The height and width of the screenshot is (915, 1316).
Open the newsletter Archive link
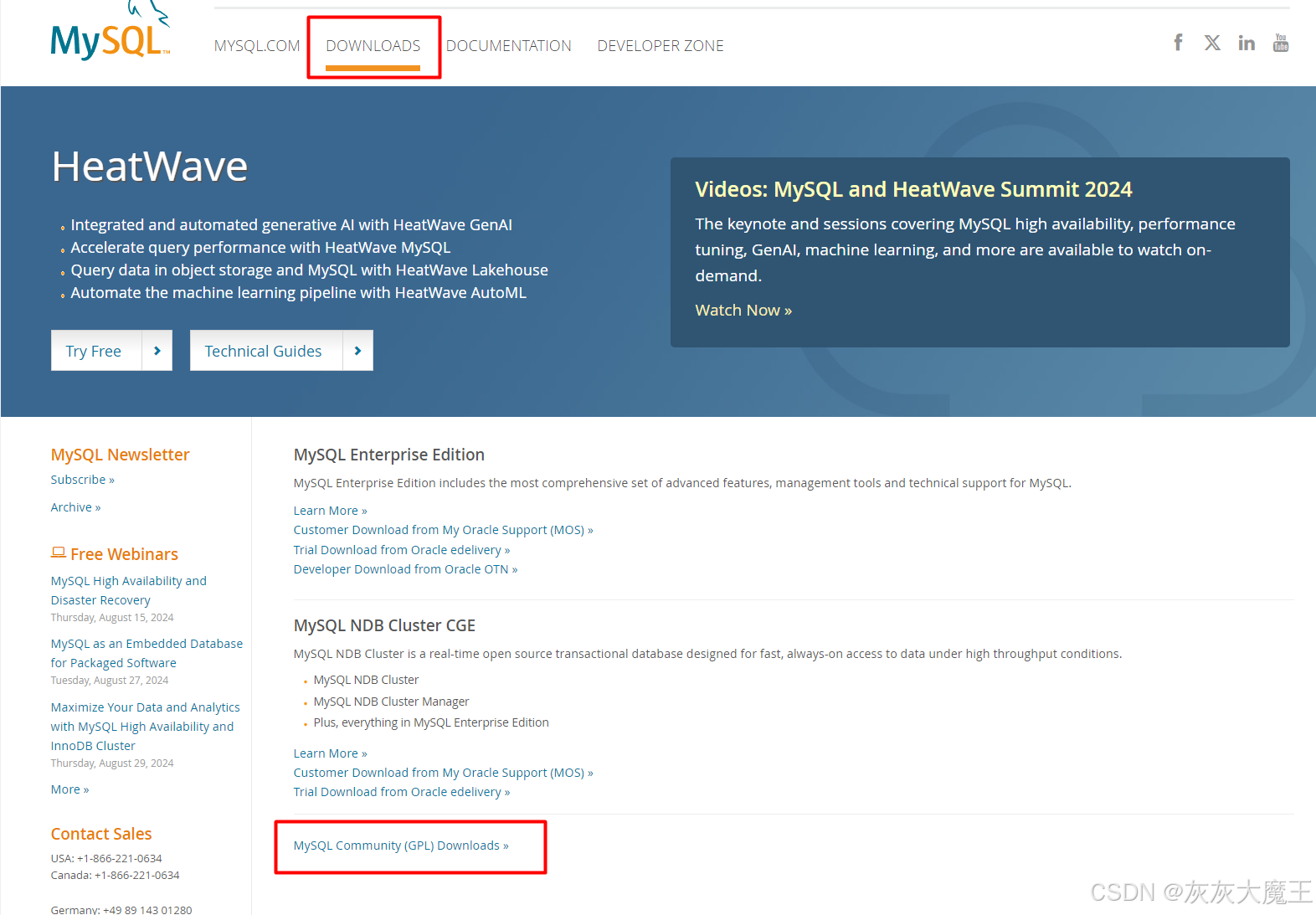[75, 507]
